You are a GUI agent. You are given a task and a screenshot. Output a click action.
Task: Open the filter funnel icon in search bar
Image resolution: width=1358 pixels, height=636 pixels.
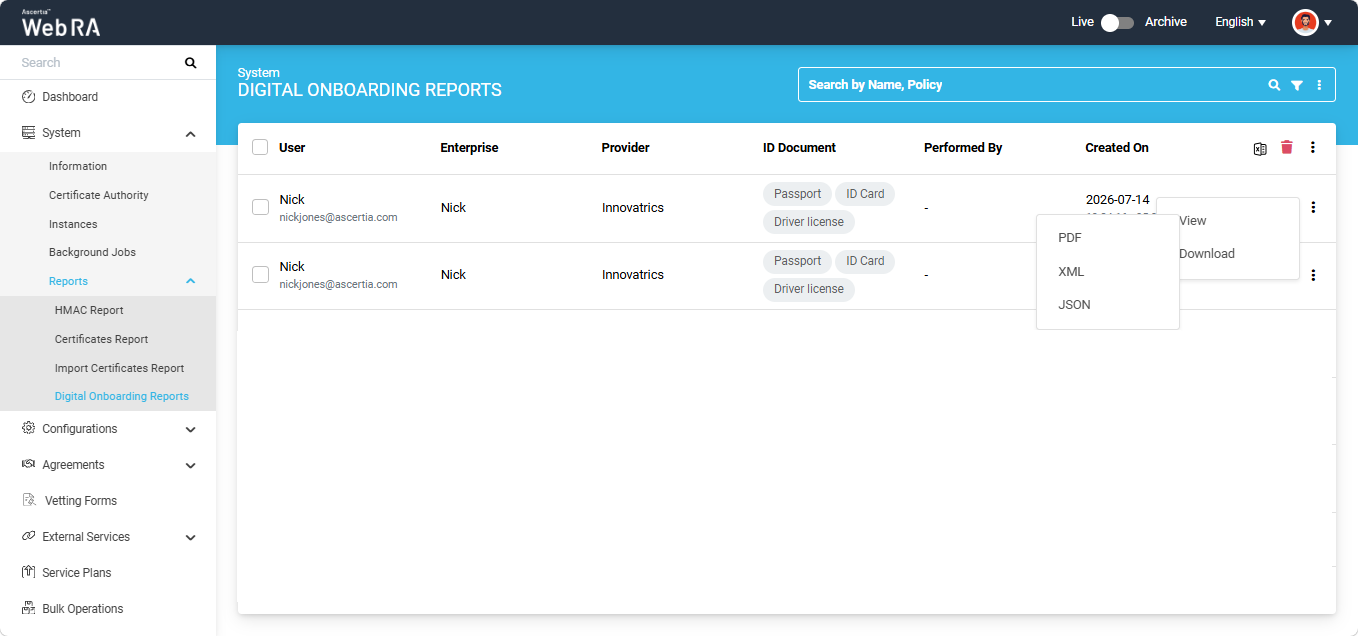[x=1297, y=85]
